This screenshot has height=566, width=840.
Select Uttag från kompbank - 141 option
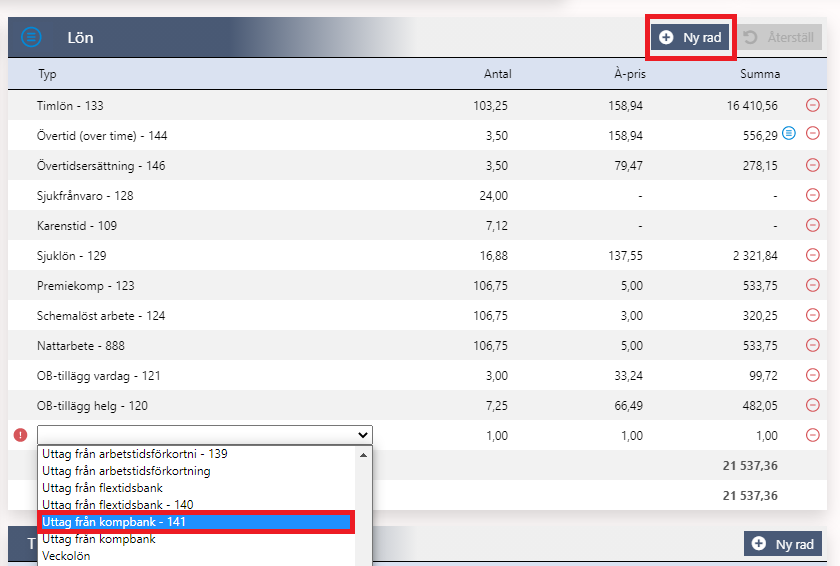tap(196, 522)
